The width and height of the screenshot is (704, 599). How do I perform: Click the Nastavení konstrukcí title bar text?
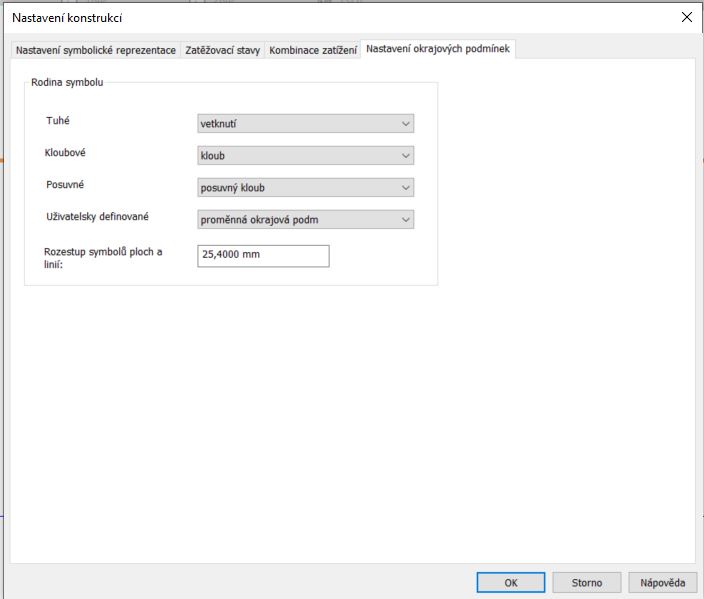pos(68,18)
